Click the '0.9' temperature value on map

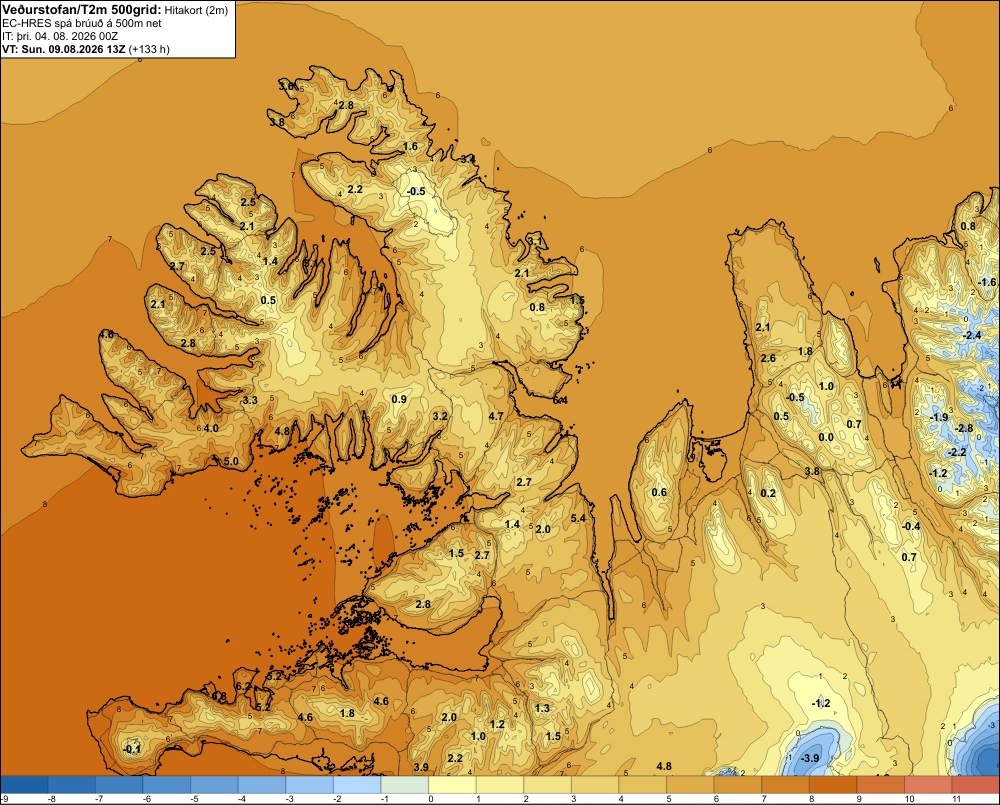(x=399, y=399)
